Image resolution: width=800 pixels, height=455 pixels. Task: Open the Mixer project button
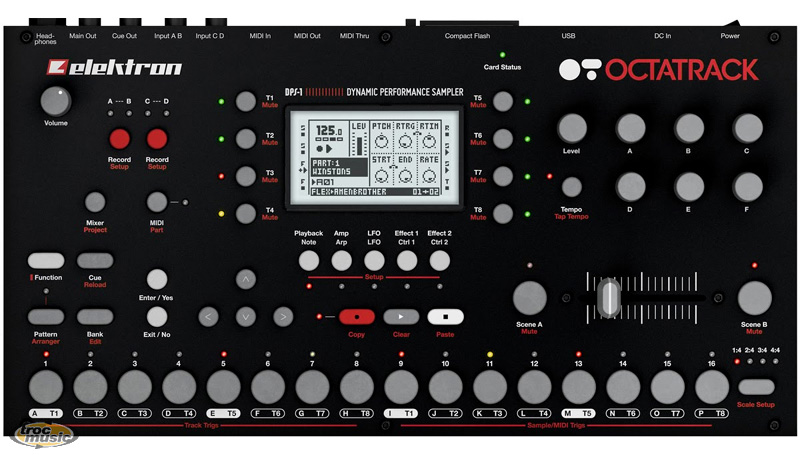95,201
